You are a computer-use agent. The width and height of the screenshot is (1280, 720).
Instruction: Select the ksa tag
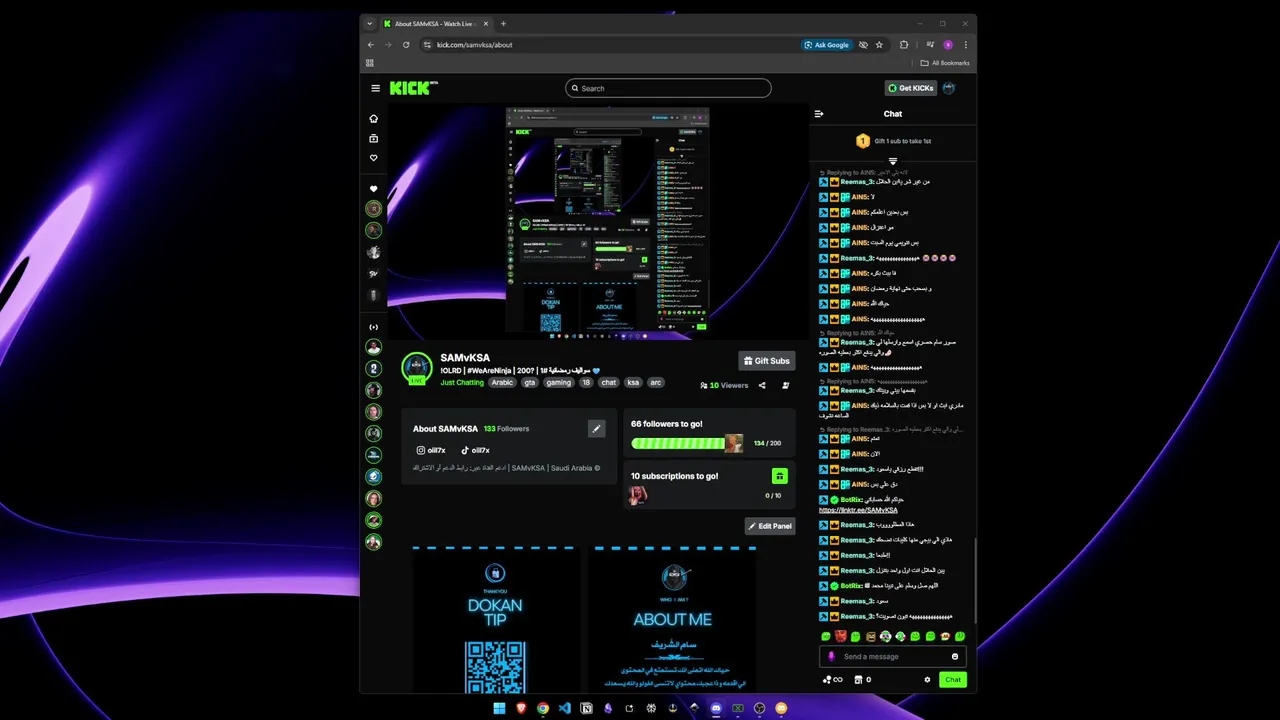pos(633,382)
